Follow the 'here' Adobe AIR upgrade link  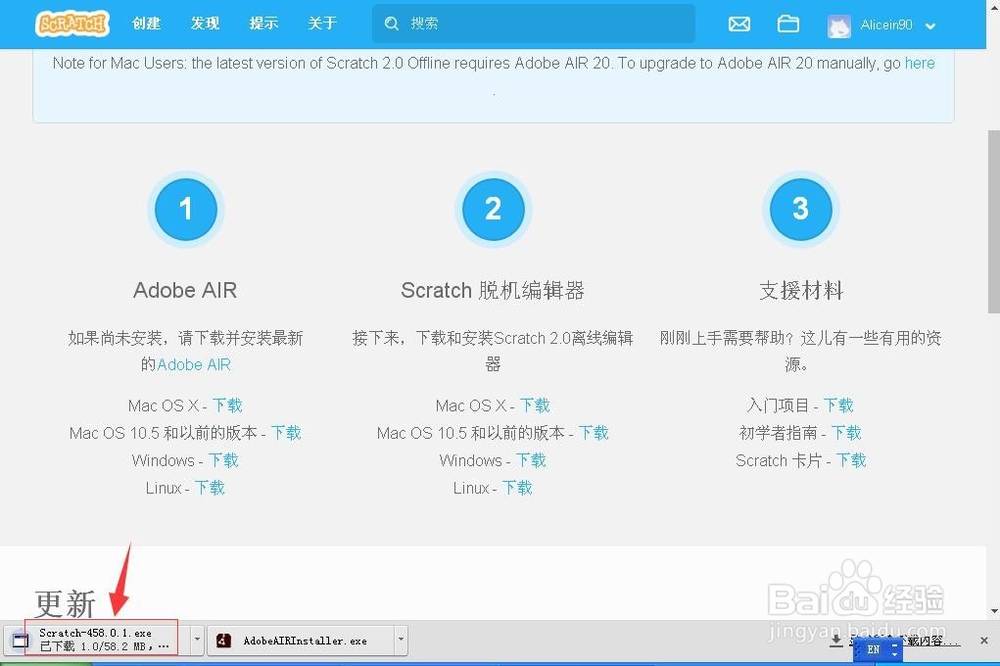click(x=920, y=63)
